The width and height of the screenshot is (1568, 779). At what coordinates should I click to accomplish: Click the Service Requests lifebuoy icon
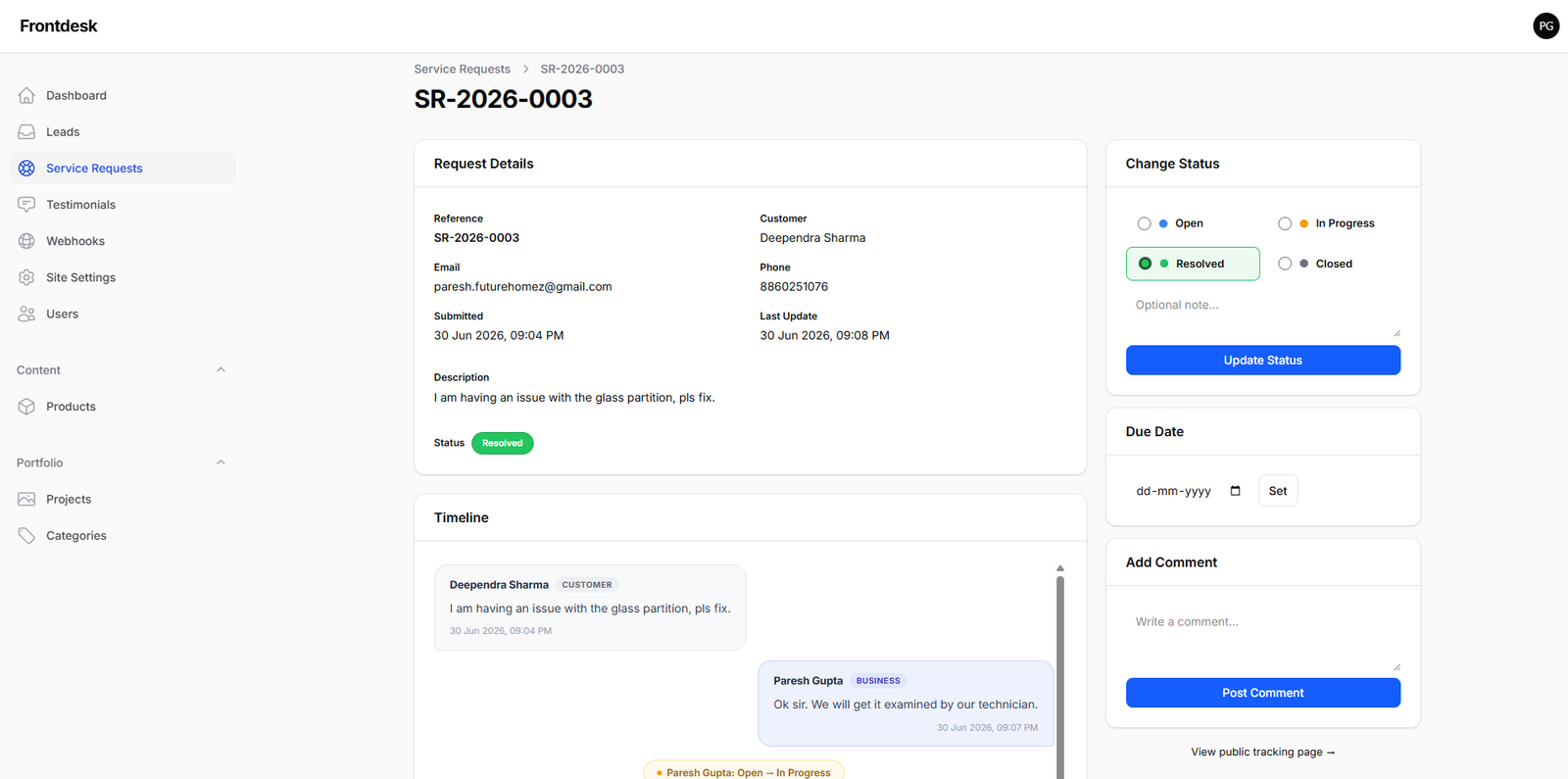tap(26, 169)
